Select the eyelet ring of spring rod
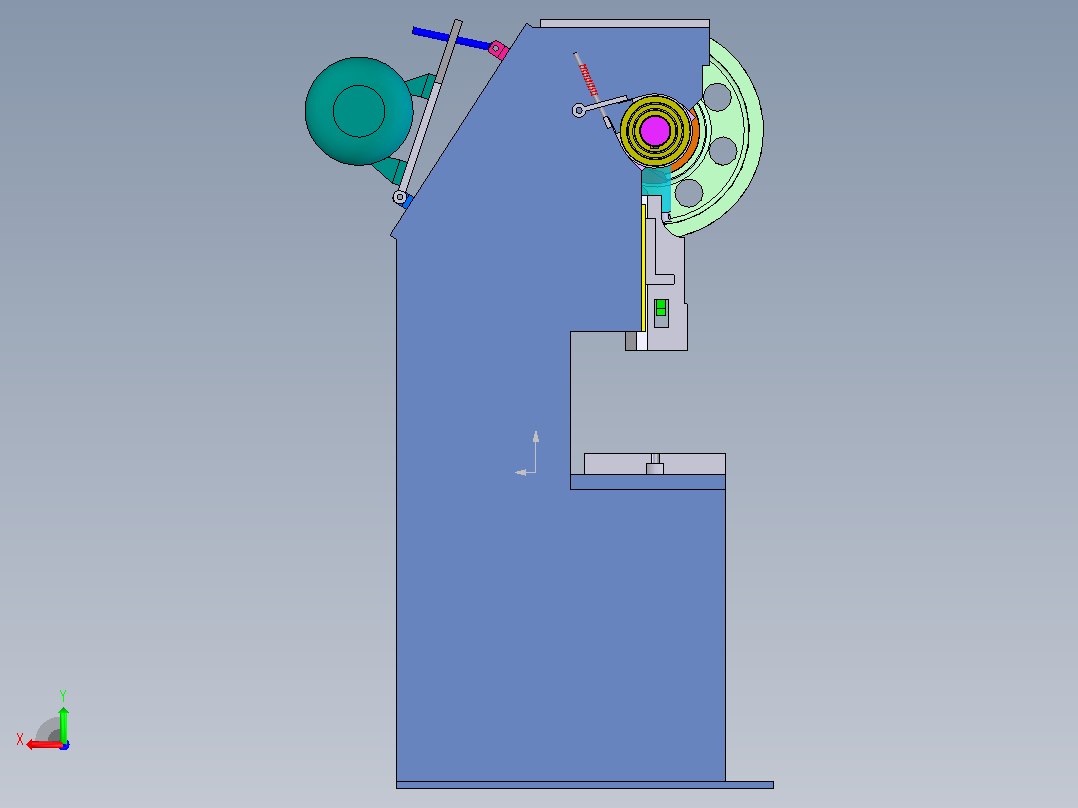1078x808 pixels. tap(579, 110)
